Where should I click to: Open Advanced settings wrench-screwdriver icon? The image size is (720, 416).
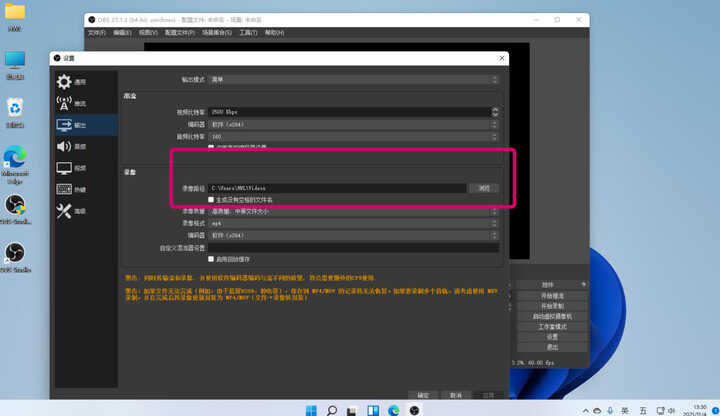pyautogui.click(x=64, y=211)
